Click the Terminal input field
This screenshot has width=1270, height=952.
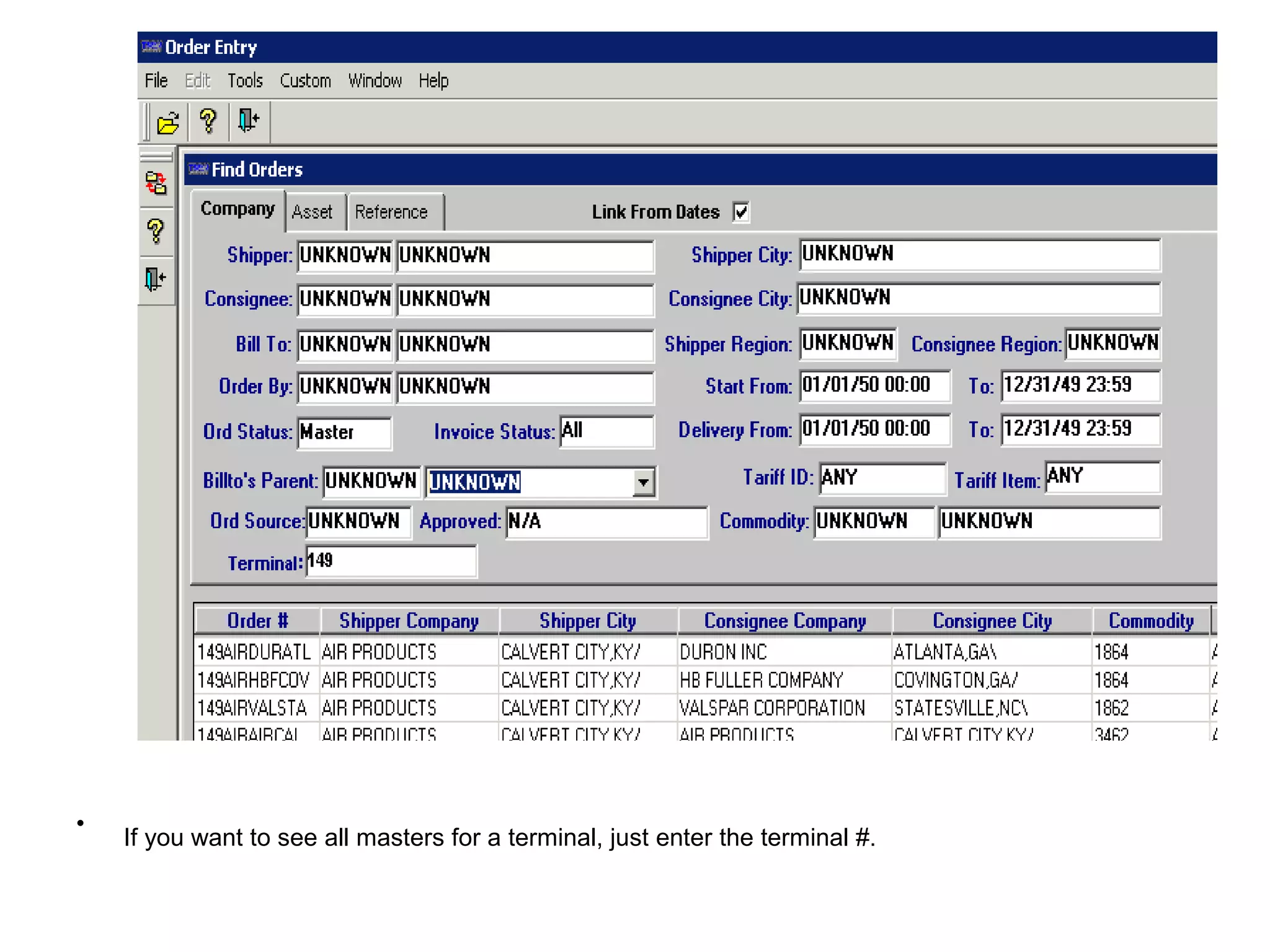tap(391, 562)
